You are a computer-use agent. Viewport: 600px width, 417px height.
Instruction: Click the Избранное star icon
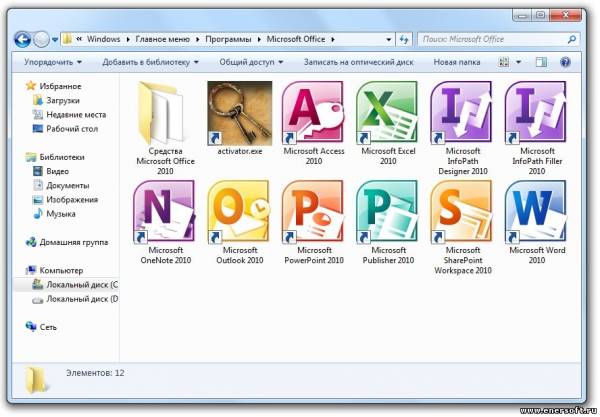click(x=31, y=86)
